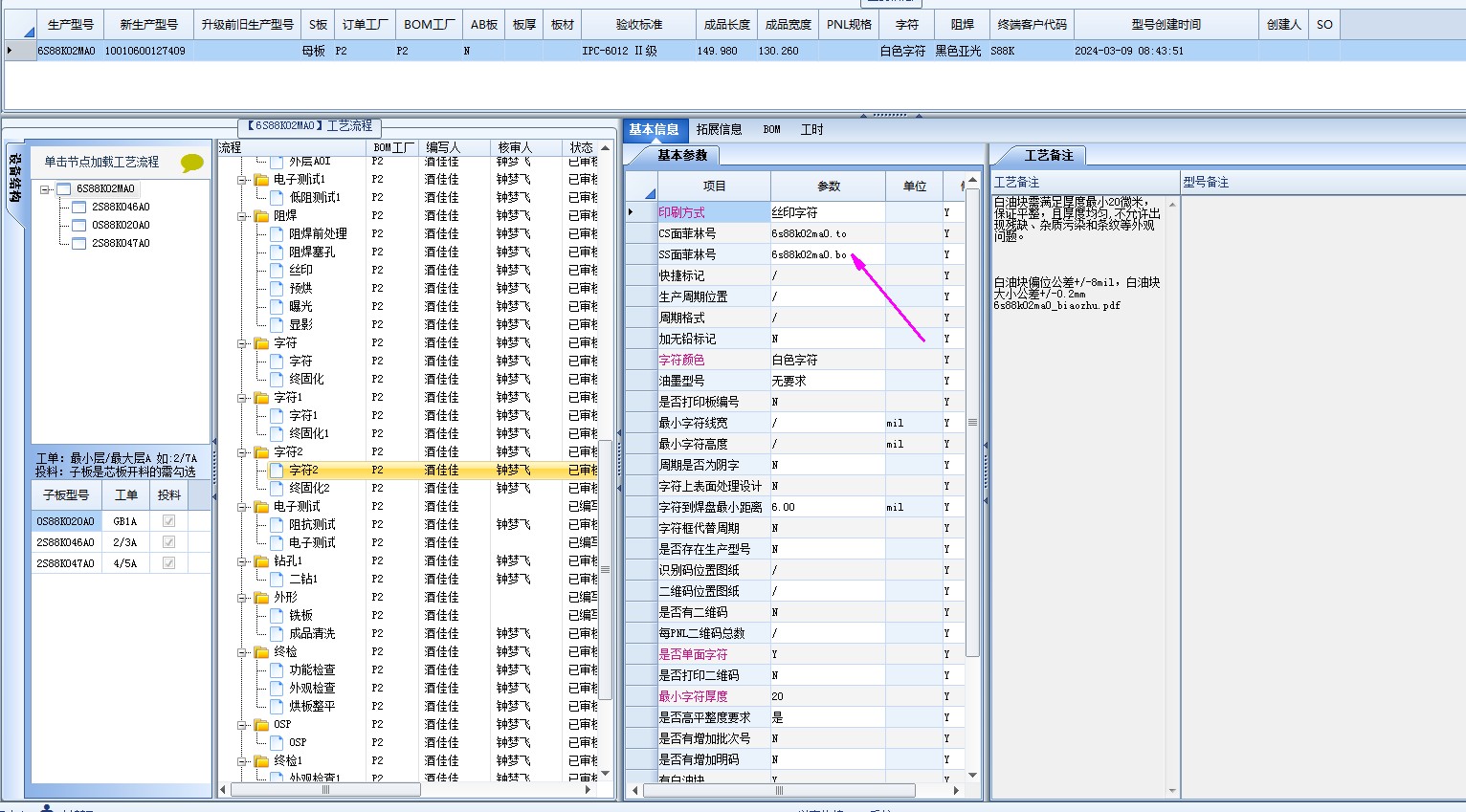Screen dimensions: 1466x812
Task: Switch to 基本信息 tab
Action: tap(654, 129)
